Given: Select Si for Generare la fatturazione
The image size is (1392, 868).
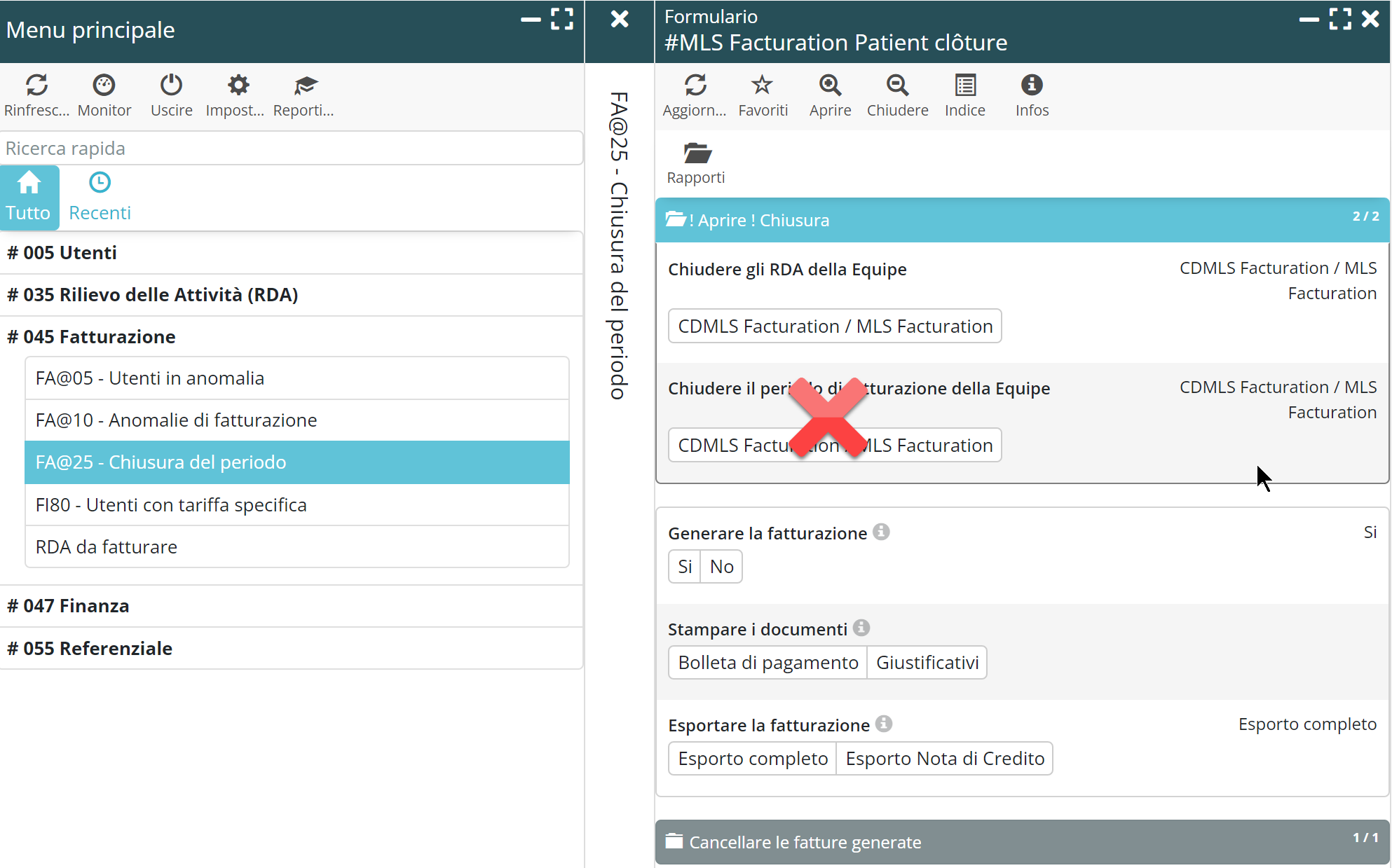Looking at the screenshot, I should [685, 566].
